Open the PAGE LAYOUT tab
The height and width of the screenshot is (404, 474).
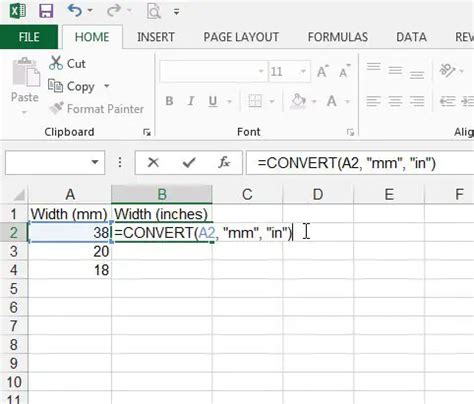(241, 37)
